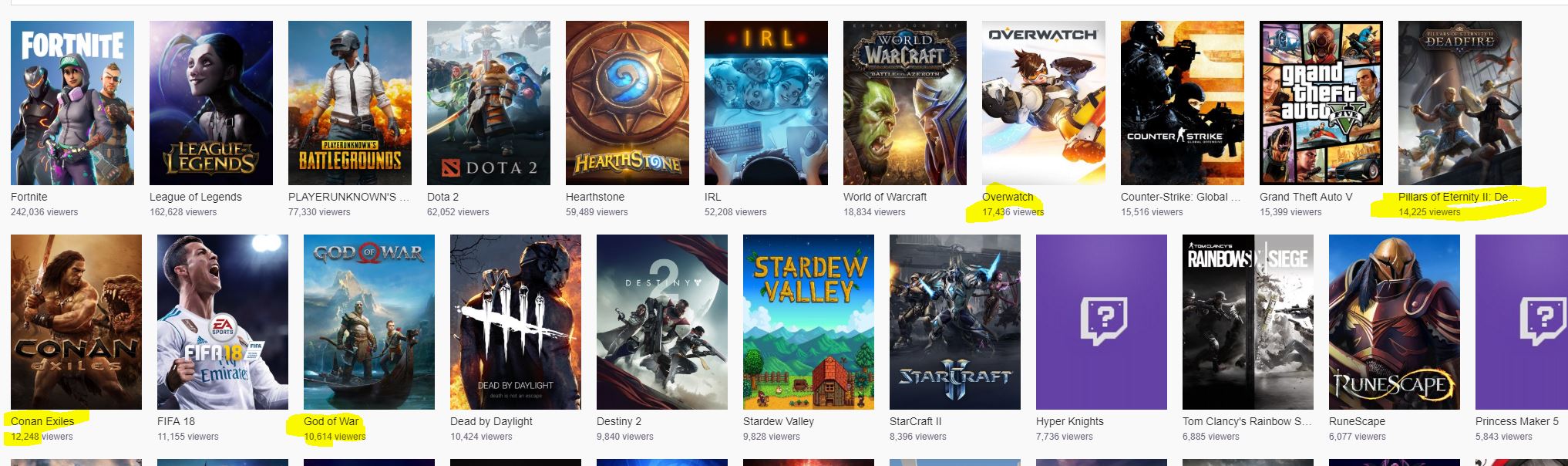Screen dimensions: 1568x466
Task: Choose the Hearthstone cover art
Action: pyautogui.click(x=628, y=103)
